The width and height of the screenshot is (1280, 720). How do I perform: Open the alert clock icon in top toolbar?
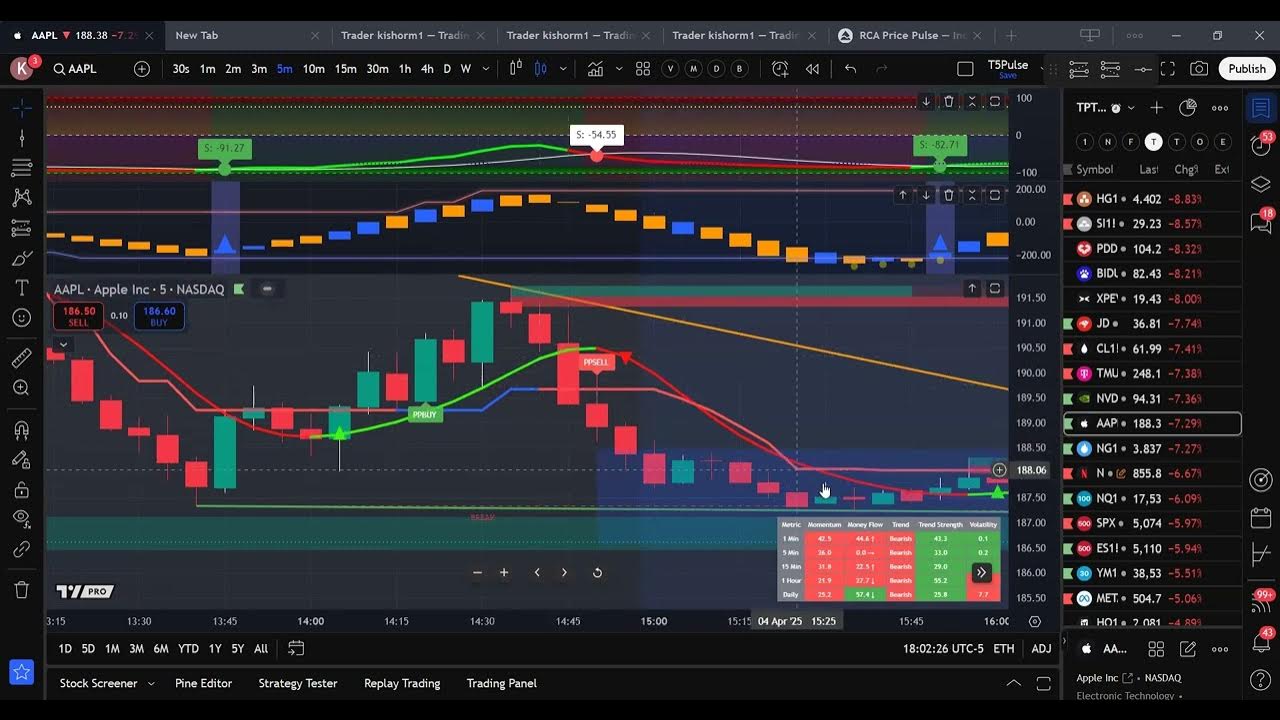[x=780, y=69]
